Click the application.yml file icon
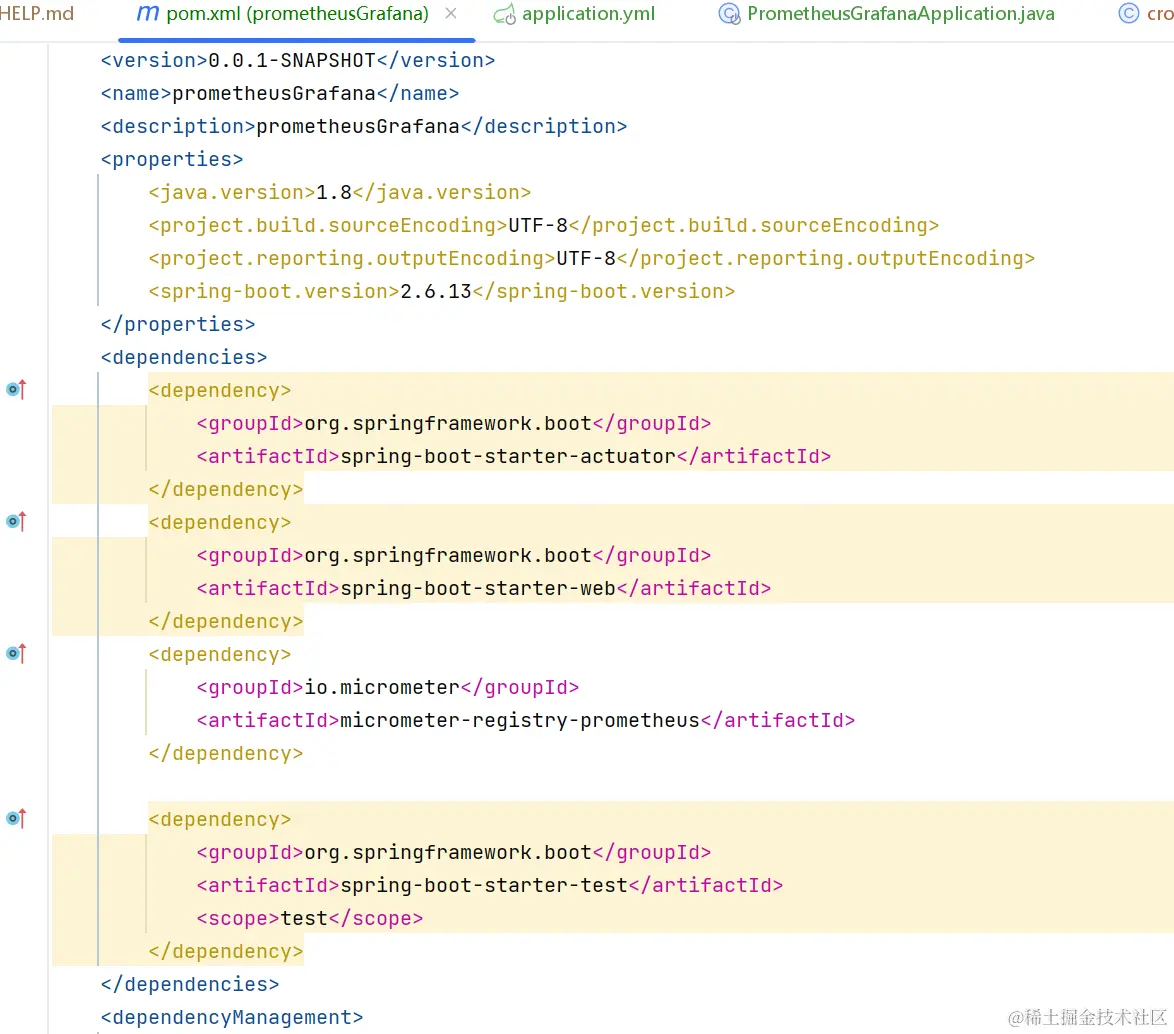Screen dimensions: 1174x1034 tap(505, 13)
